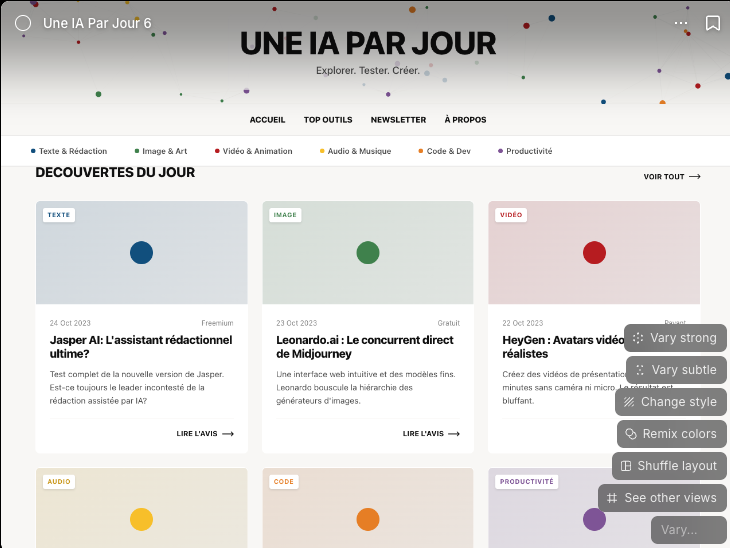Go to NEWSLETTER page
This screenshot has height=548, width=730.
398,120
